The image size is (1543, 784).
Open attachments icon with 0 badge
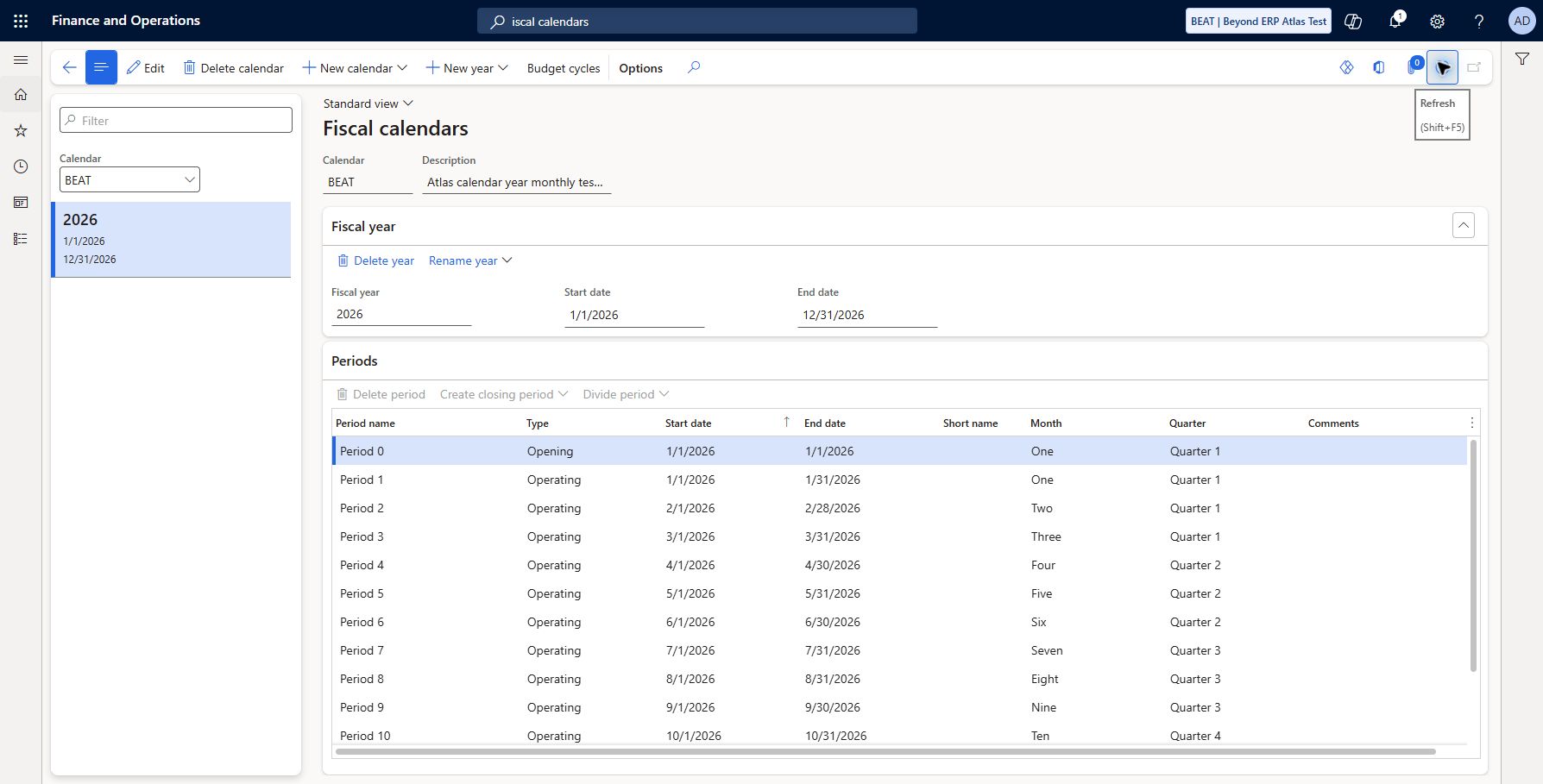[1414, 67]
